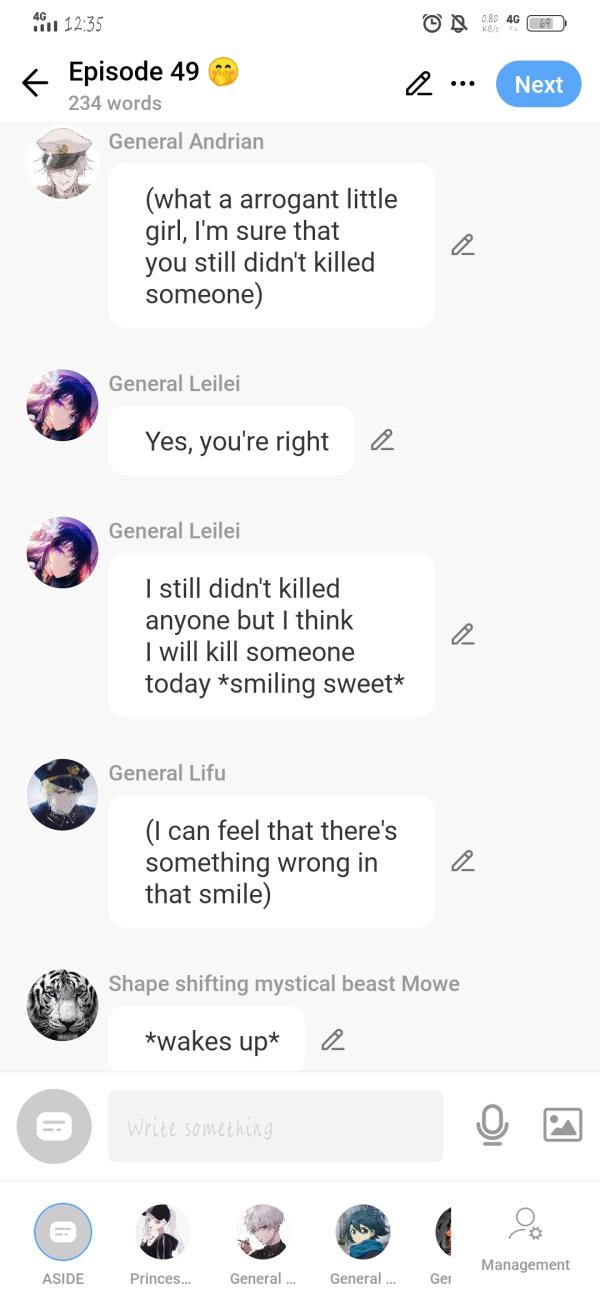Select the ASIDE speaker tab
Viewport: 600px width, 1300px height.
[x=63, y=1232]
